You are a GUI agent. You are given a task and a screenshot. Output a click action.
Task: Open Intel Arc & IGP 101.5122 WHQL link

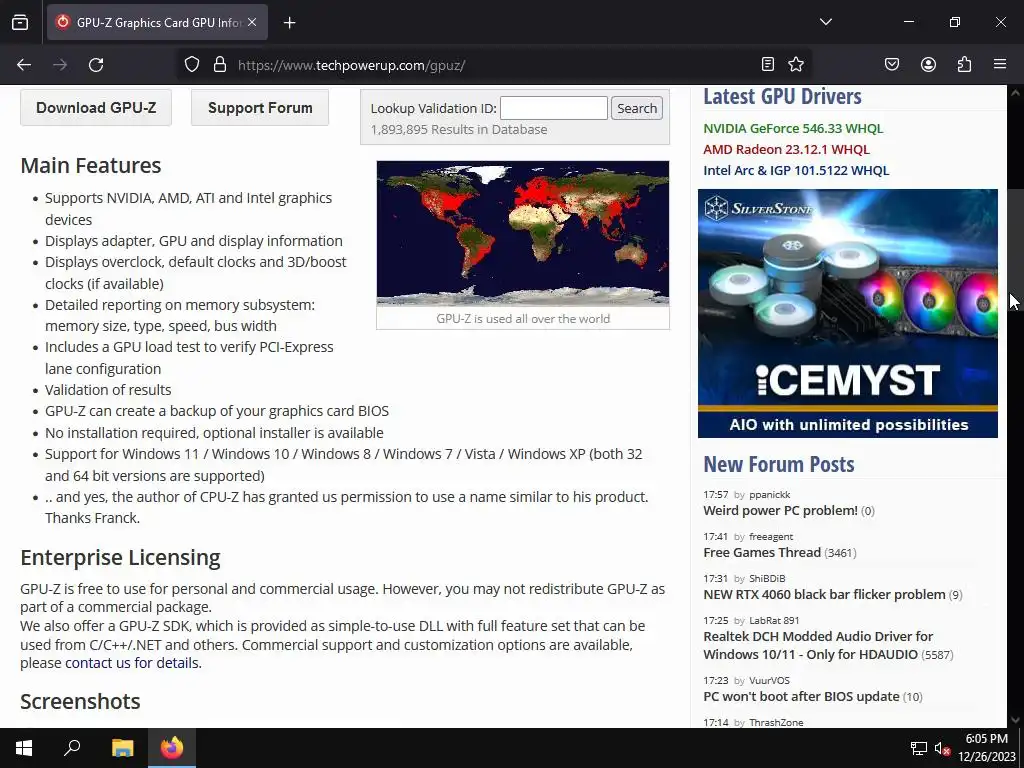click(x=796, y=170)
